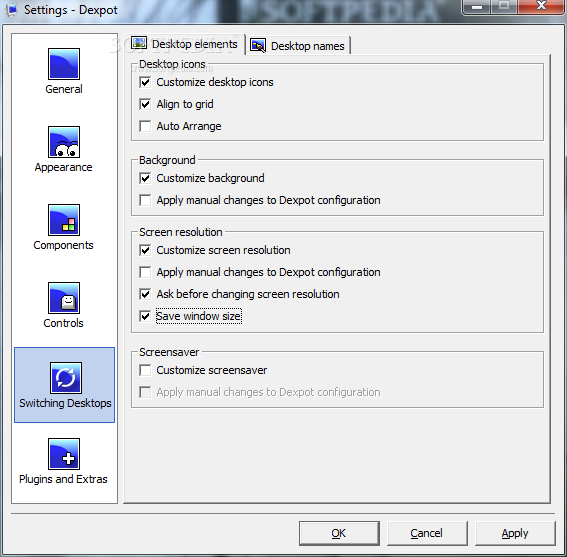
Task: Enable Apply manual changes under Screen resolution
Action: tap(145, 272)
